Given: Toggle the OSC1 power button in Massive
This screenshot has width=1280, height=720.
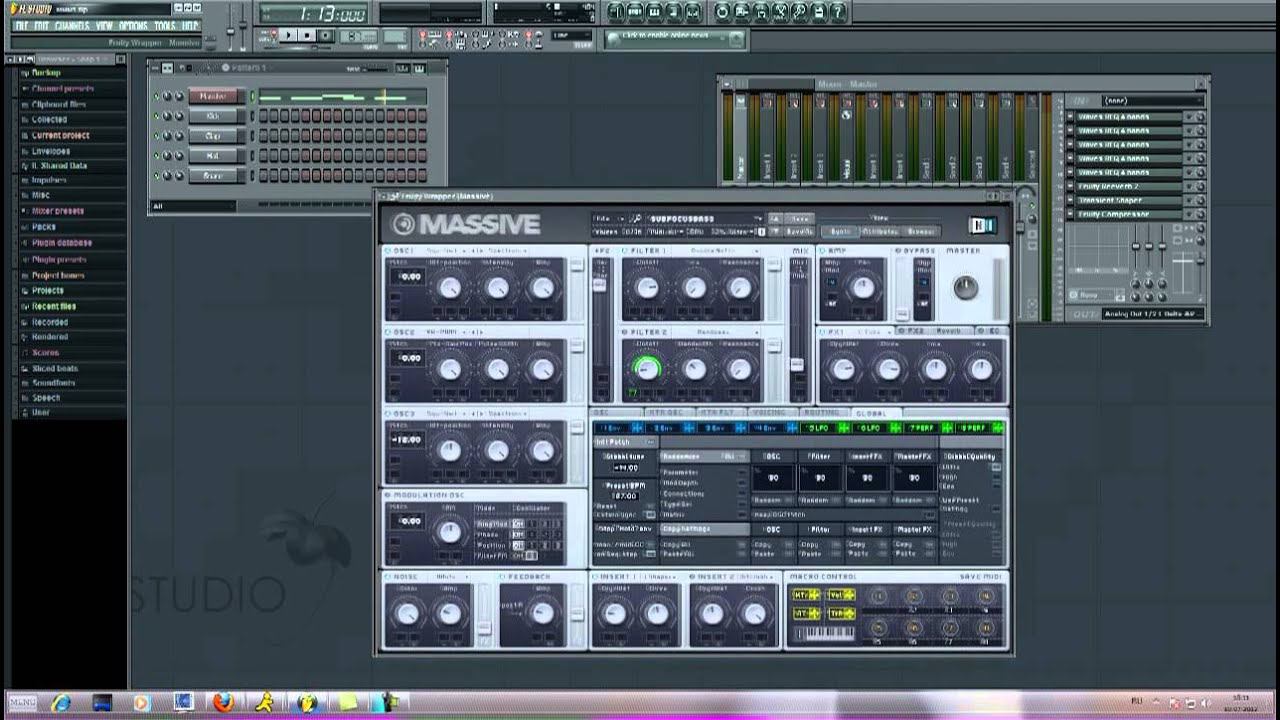Looking at the screenshot, I should pos(388,250).
